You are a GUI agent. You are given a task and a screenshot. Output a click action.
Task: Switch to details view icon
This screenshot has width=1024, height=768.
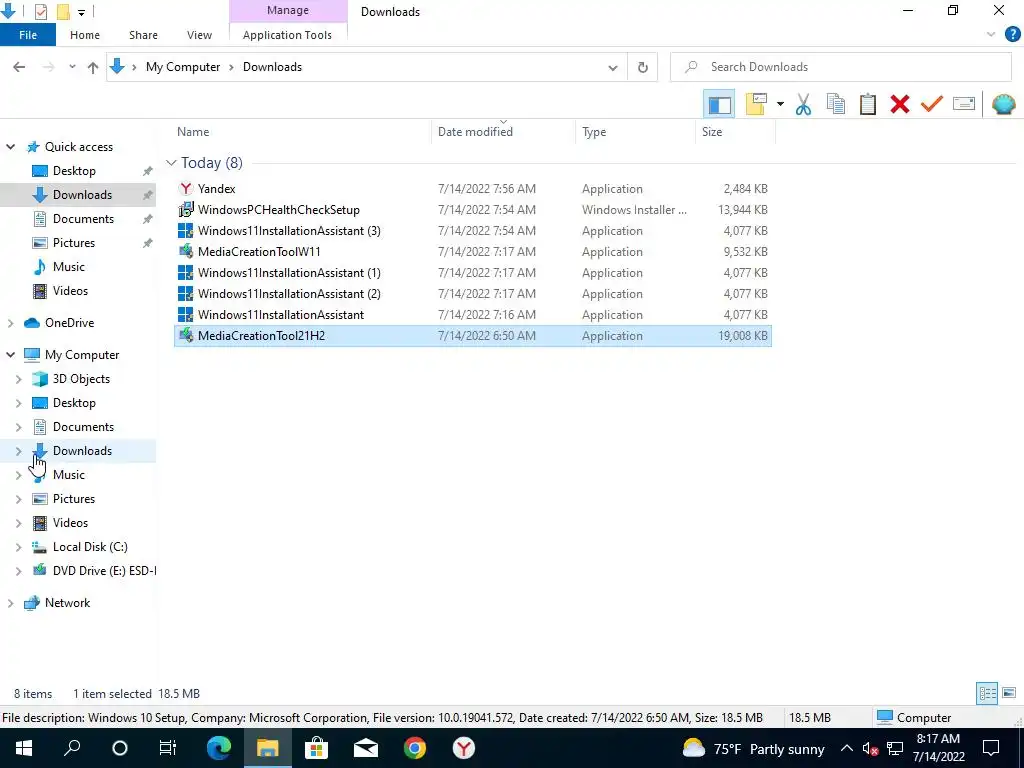(x=987, y=694)
